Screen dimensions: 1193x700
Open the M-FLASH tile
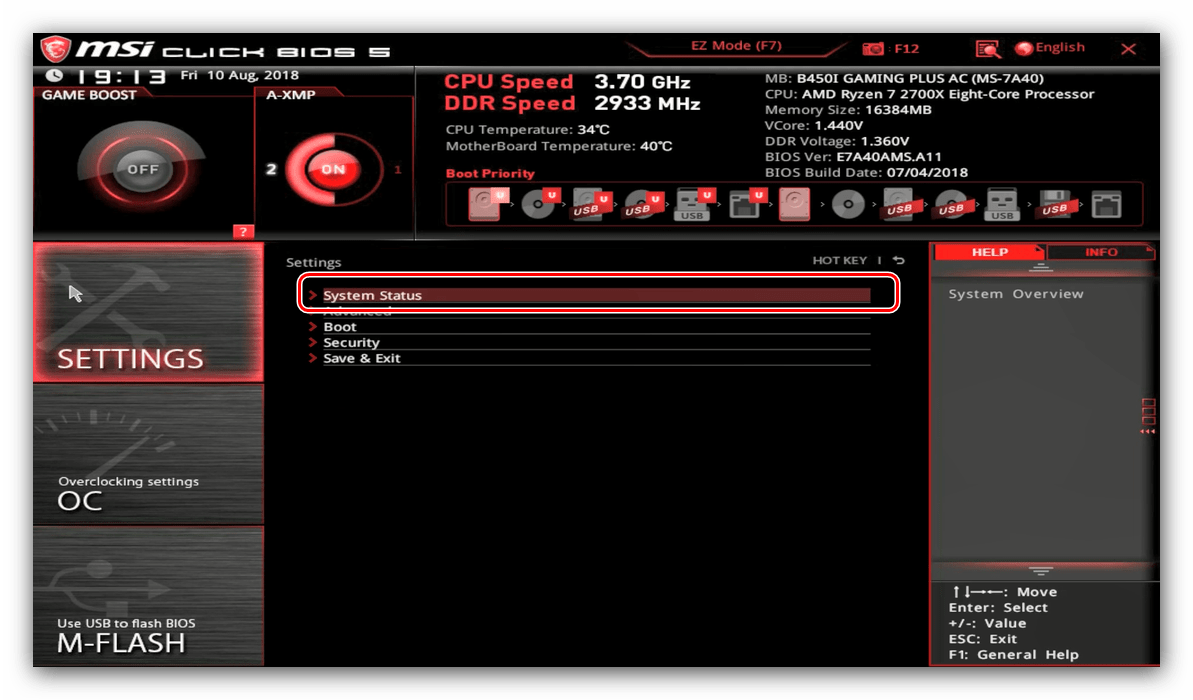pos(148,597)
